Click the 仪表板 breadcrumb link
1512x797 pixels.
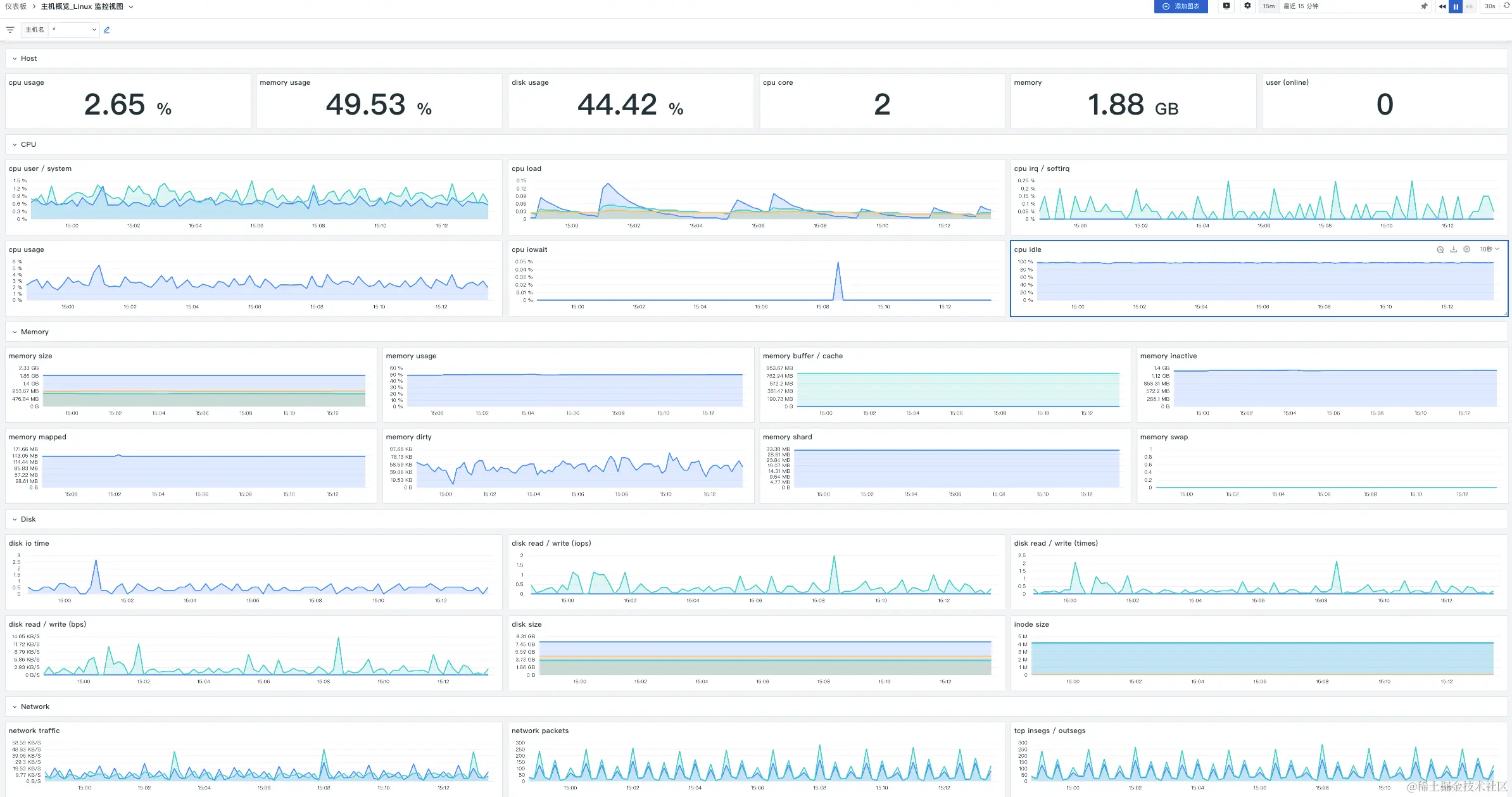[x=16, y=6]
